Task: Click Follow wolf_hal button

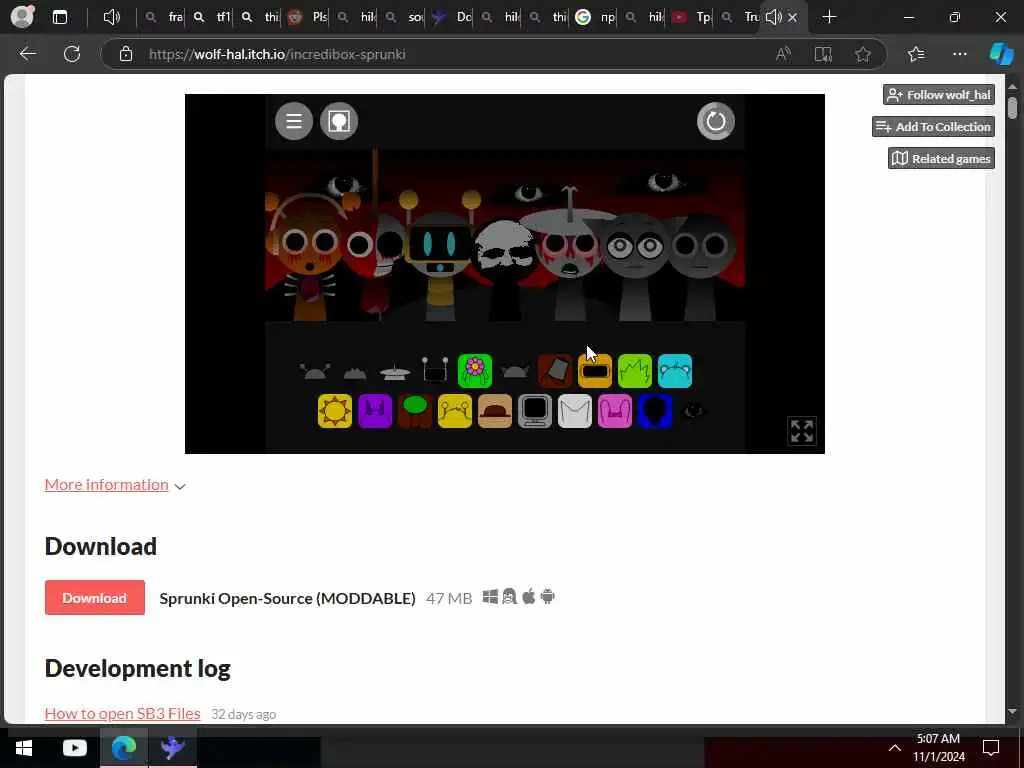Action: 939,95
